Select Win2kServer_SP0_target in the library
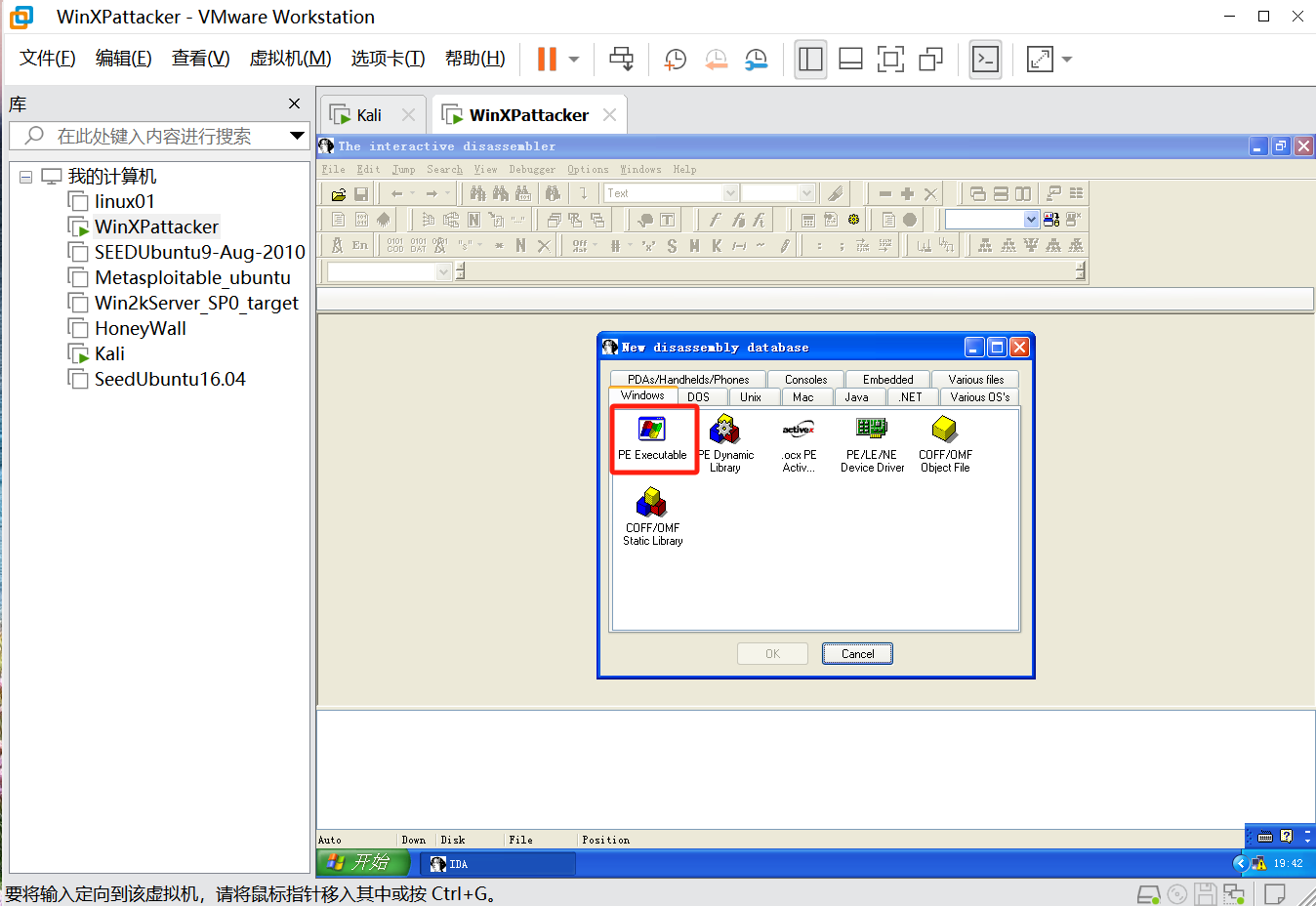Viewport: 1316px width, 906px height. pyautogui.click(x=196, y=303)
